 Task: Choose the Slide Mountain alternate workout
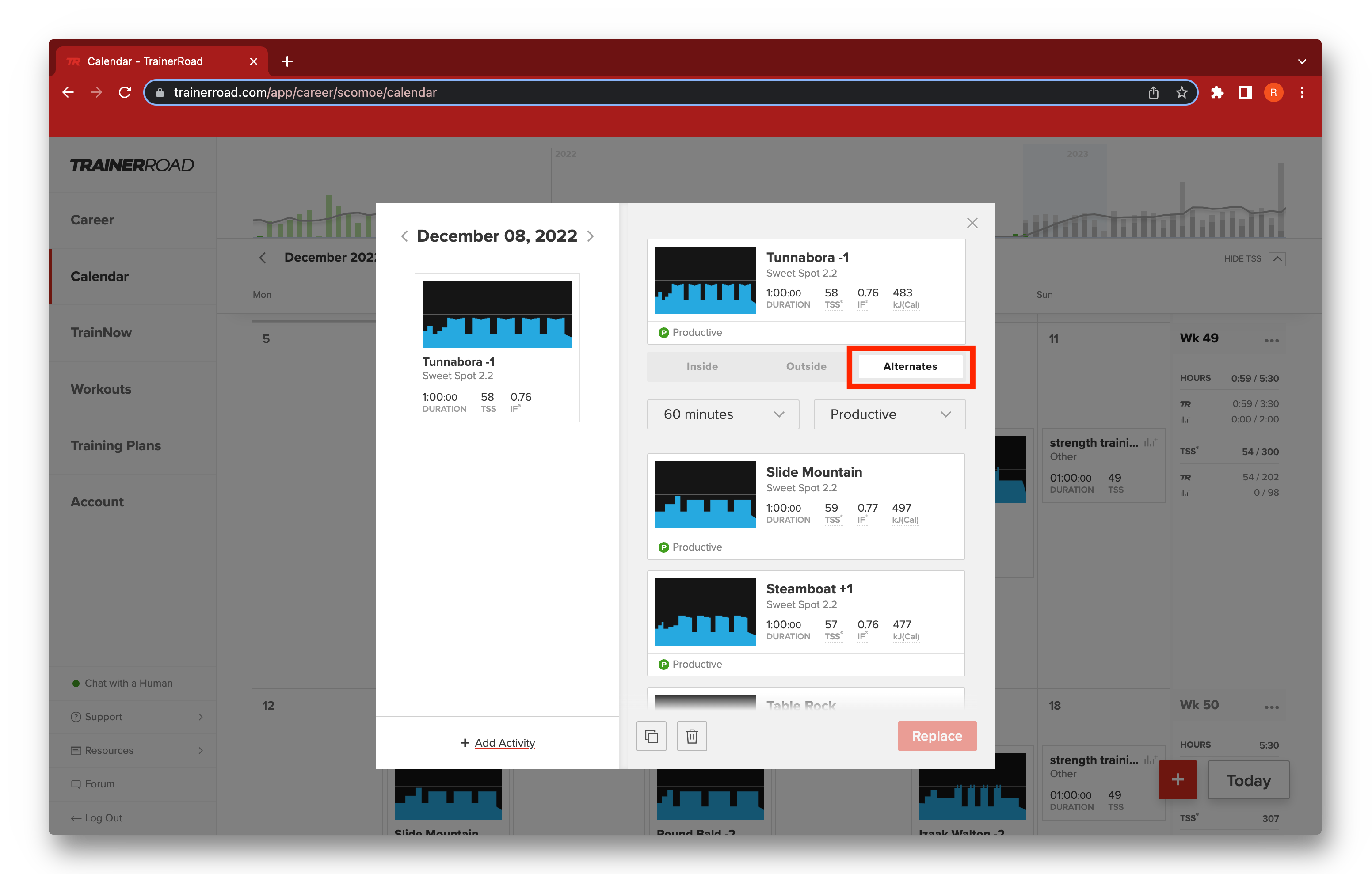(806, 506)
